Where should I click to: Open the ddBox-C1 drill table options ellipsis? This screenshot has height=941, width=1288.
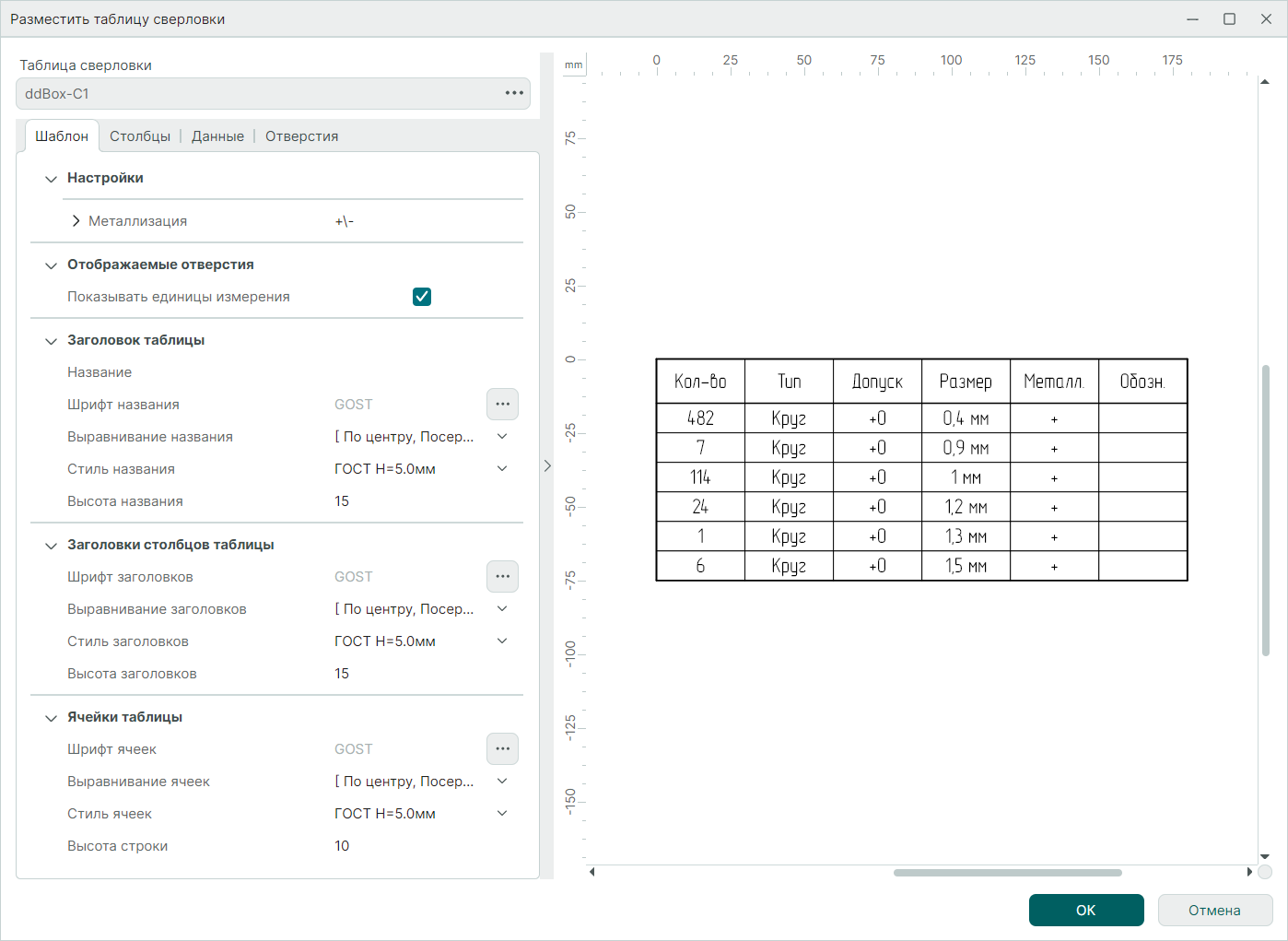pos(514,93)
